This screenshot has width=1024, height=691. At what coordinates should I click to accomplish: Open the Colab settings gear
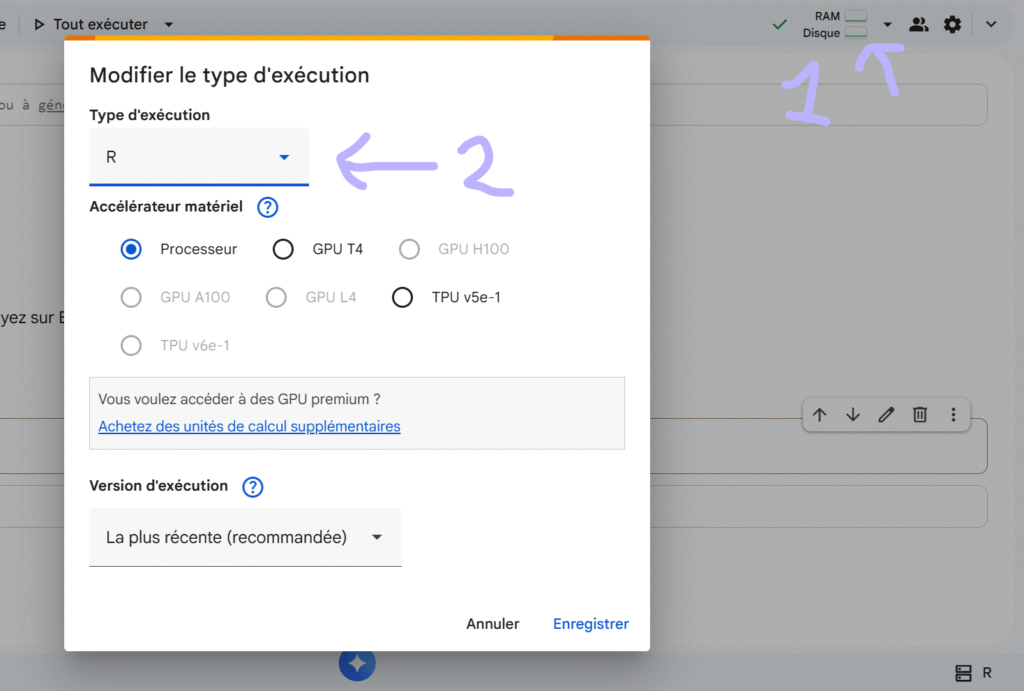[x=953, y=23]
